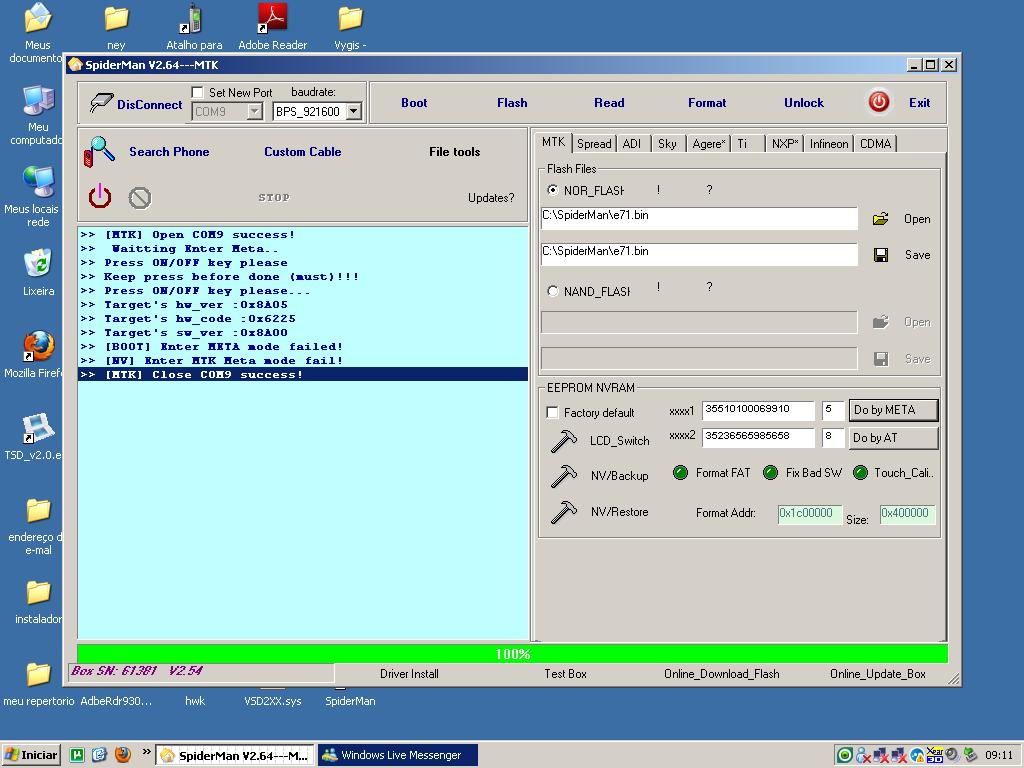Image resolution: width=1024 pixels, height=768 pixels.
Task: Click the Read button
Action: pyautogui.click(x=609, y=103)
